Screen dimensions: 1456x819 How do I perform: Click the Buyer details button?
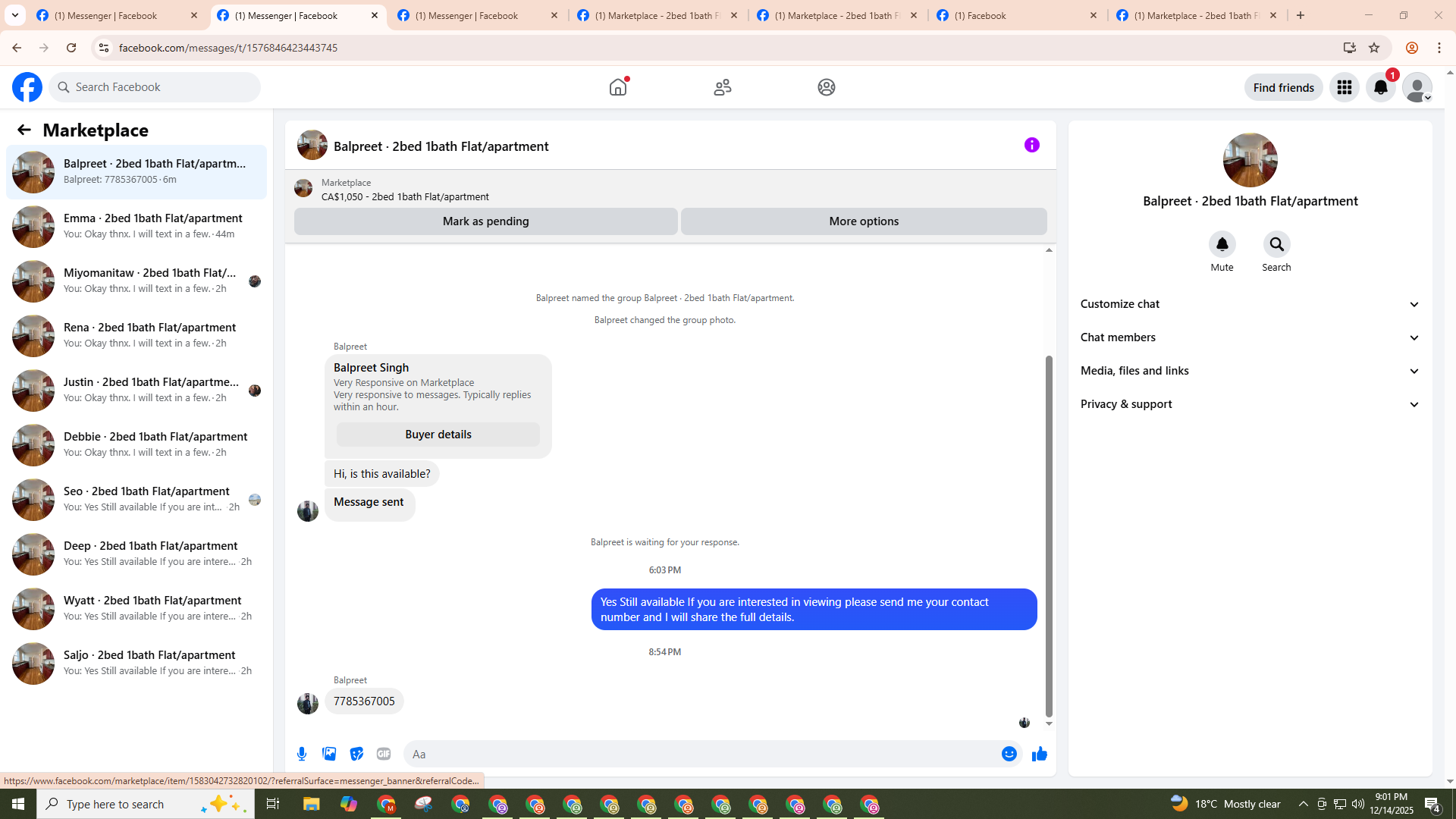(x=438, y=435)
